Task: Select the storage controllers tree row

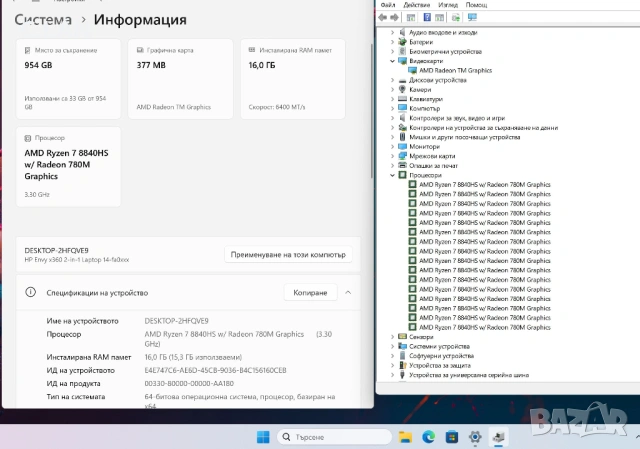Action: point(483,127)
